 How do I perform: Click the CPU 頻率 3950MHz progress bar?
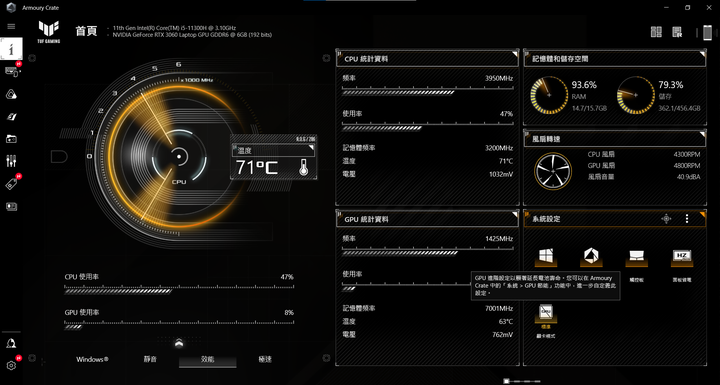(x=428, y=92)
